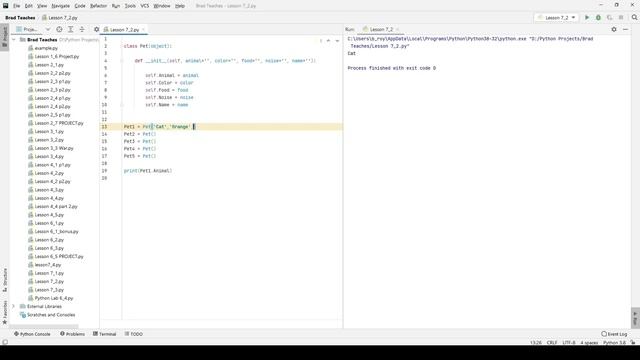Click Lesson 7_2.py breadcrumb in navigation bar

point(60,18)
